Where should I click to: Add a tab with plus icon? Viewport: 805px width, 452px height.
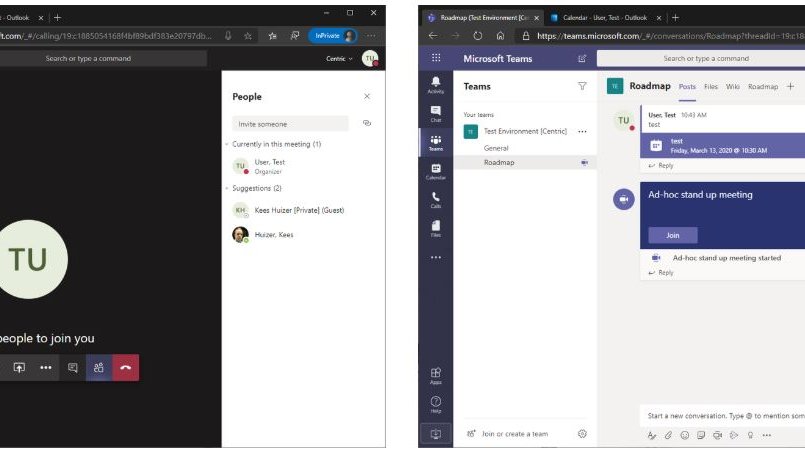tap(791, 86)
